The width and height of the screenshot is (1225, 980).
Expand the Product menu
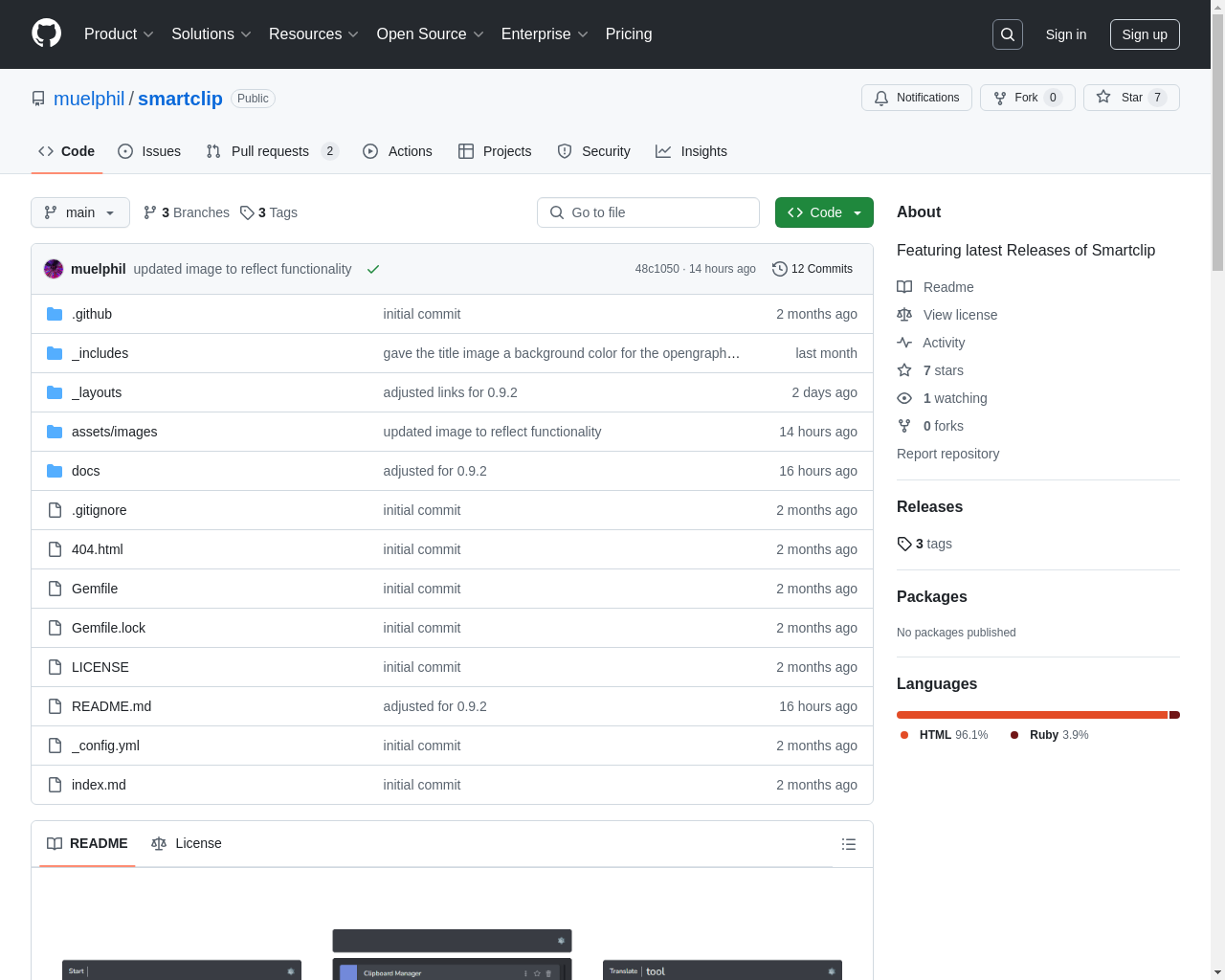[119, 34]
